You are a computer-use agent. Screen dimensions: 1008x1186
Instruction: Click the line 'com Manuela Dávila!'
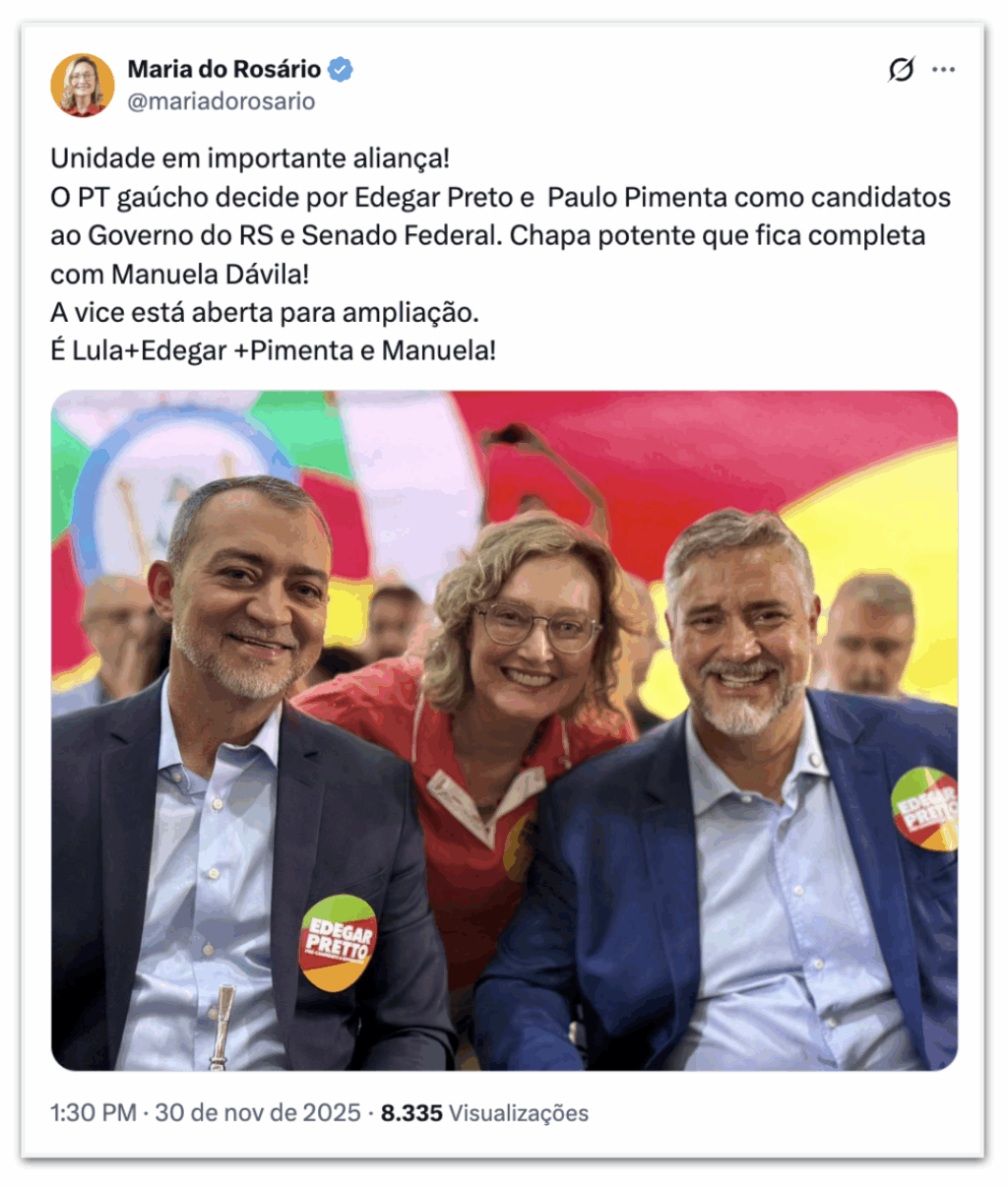pyautogui.click(x=180, y=274)
